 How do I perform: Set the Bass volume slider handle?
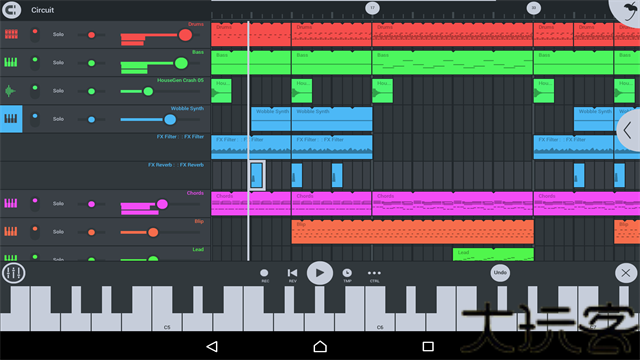181,63
